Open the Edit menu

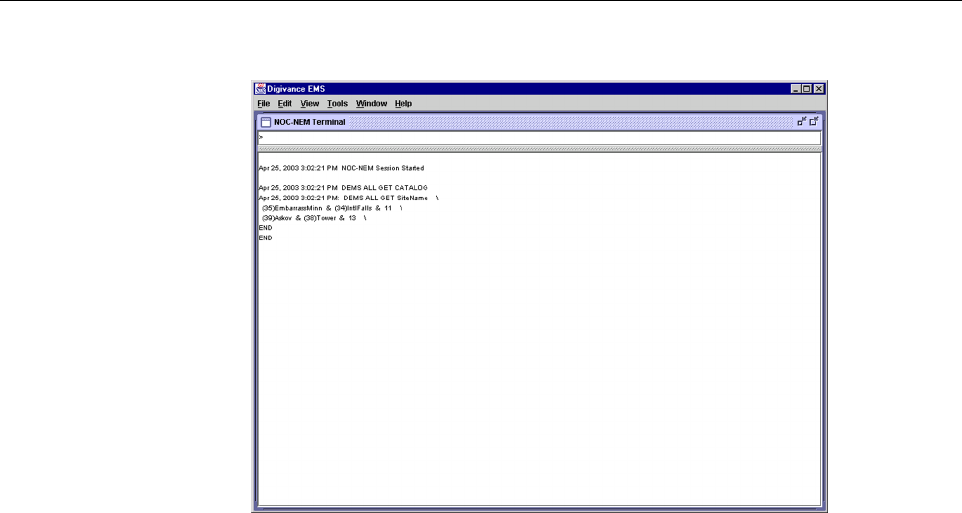pyautogui.click(x=285, y=104)
